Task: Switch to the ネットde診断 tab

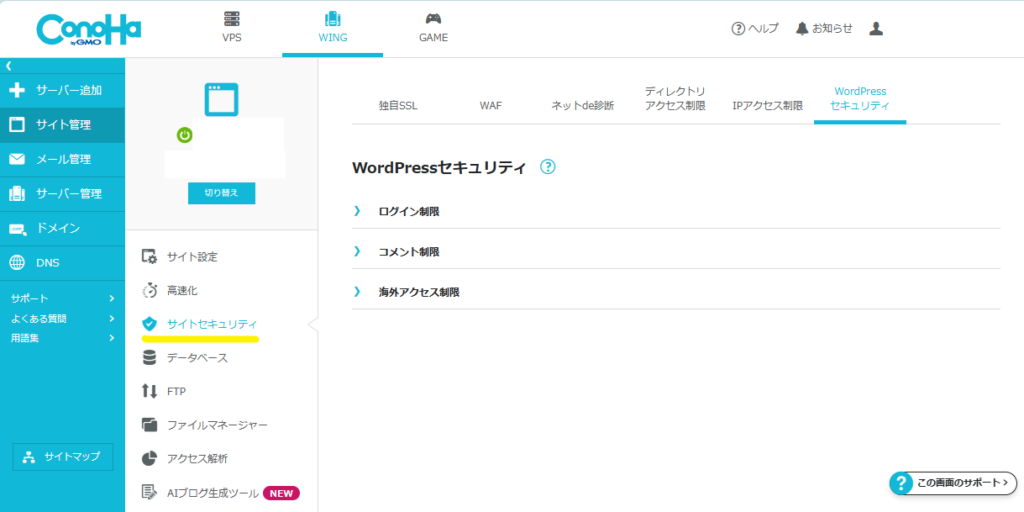Action: tap(583, 106)
